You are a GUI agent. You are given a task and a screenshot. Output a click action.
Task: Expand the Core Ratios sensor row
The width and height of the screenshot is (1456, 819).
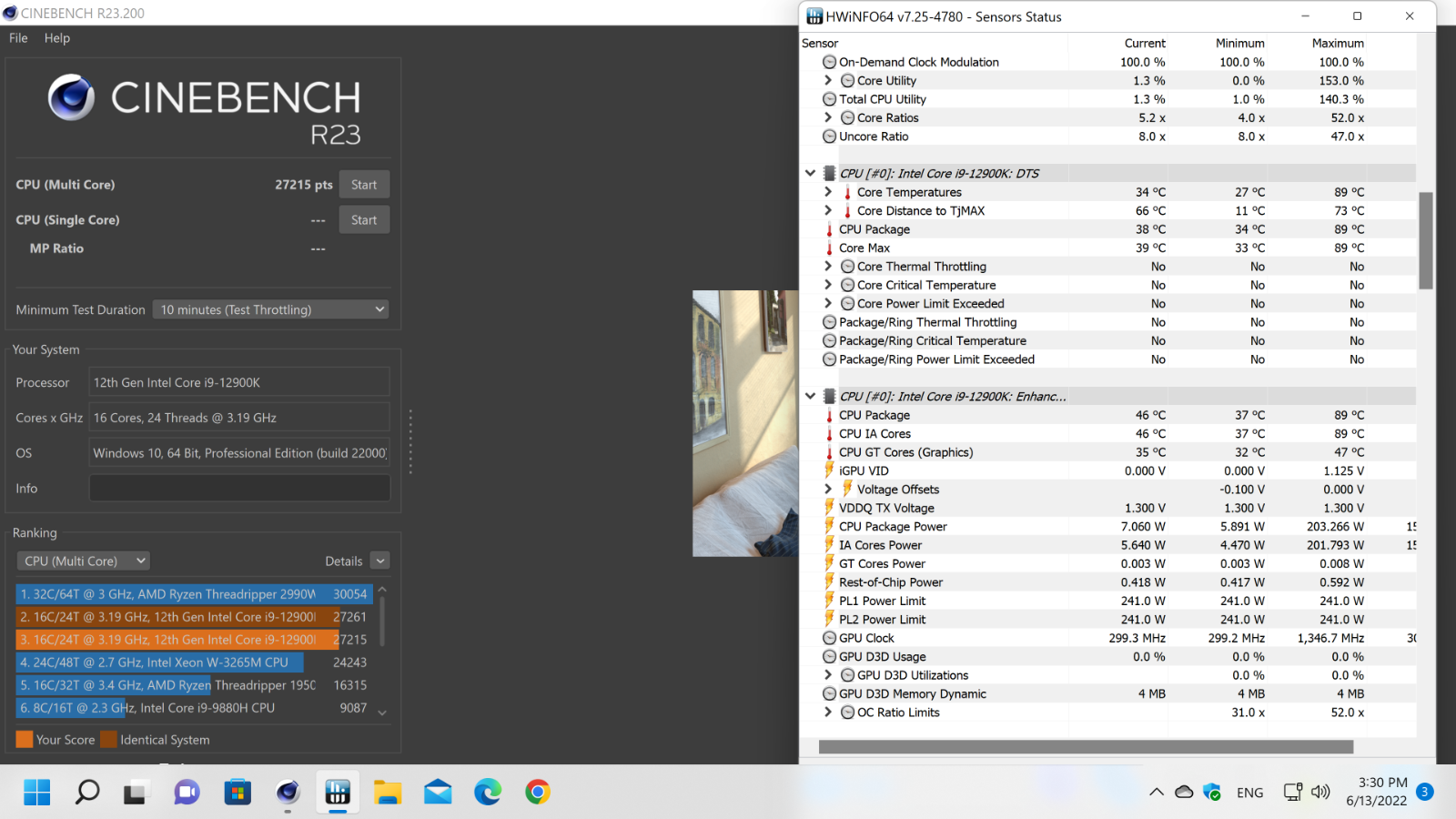[x=828, y=117]
